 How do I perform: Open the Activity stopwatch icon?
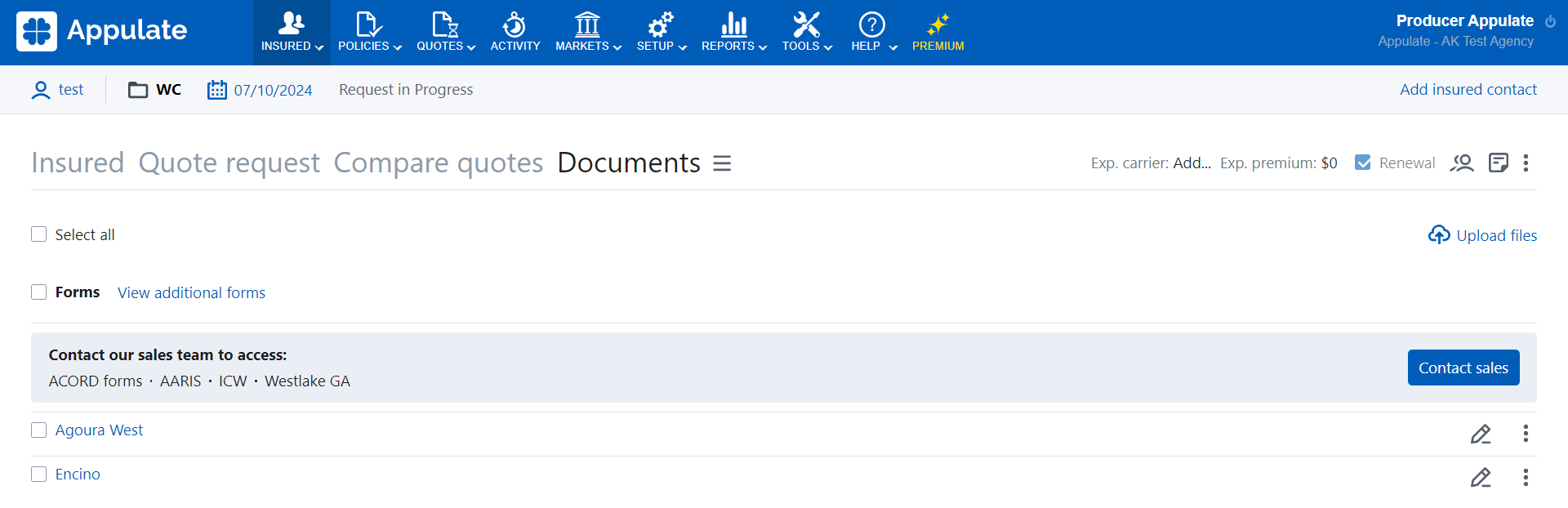point(514,25)
